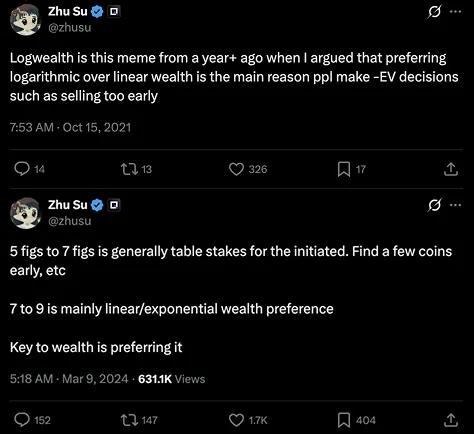Screen dimensions: 474x434
Task: Share the Mar 9, 2024 tweet
Action: pos(451,420)
